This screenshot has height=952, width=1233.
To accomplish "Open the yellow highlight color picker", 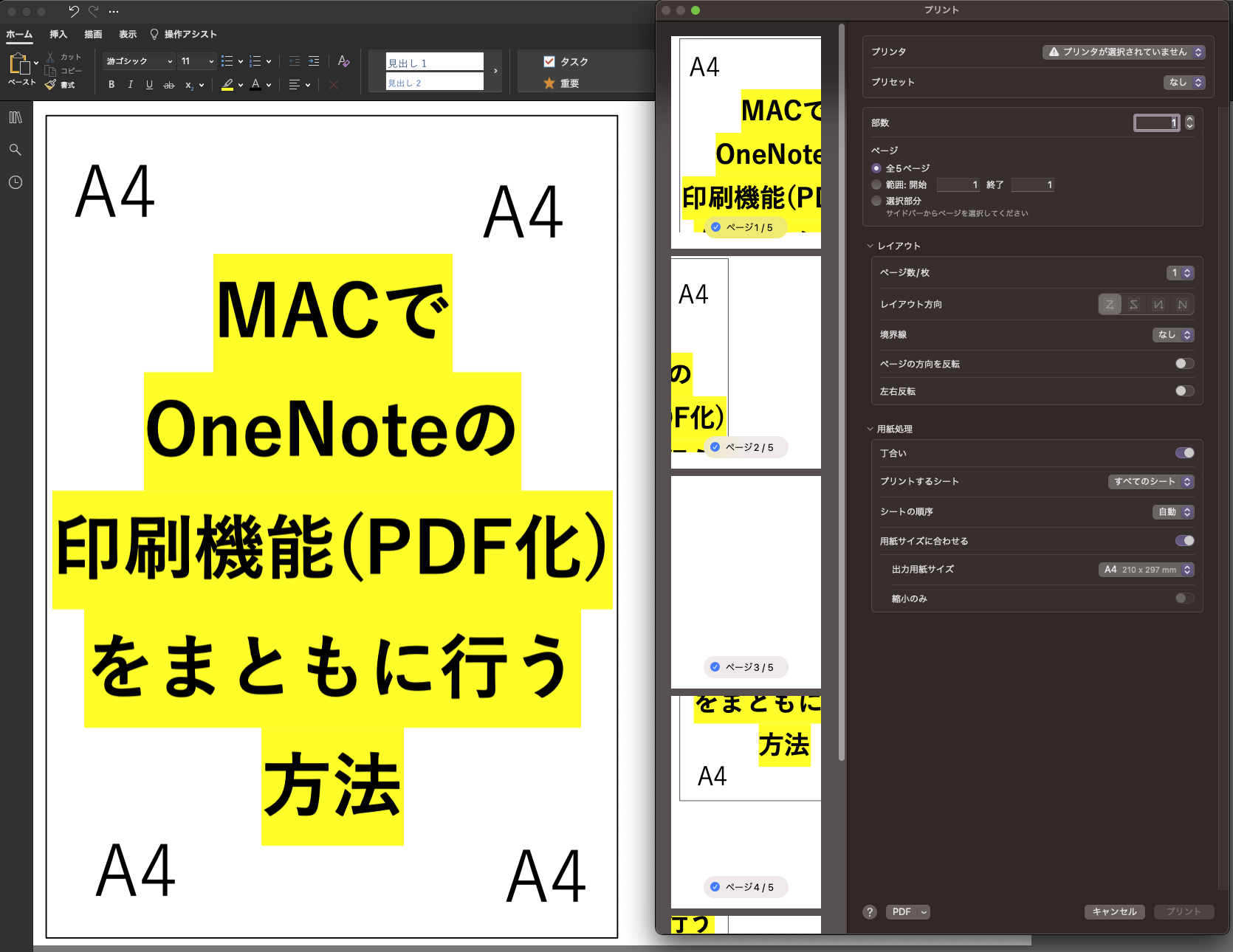I will tap(240, 85).
